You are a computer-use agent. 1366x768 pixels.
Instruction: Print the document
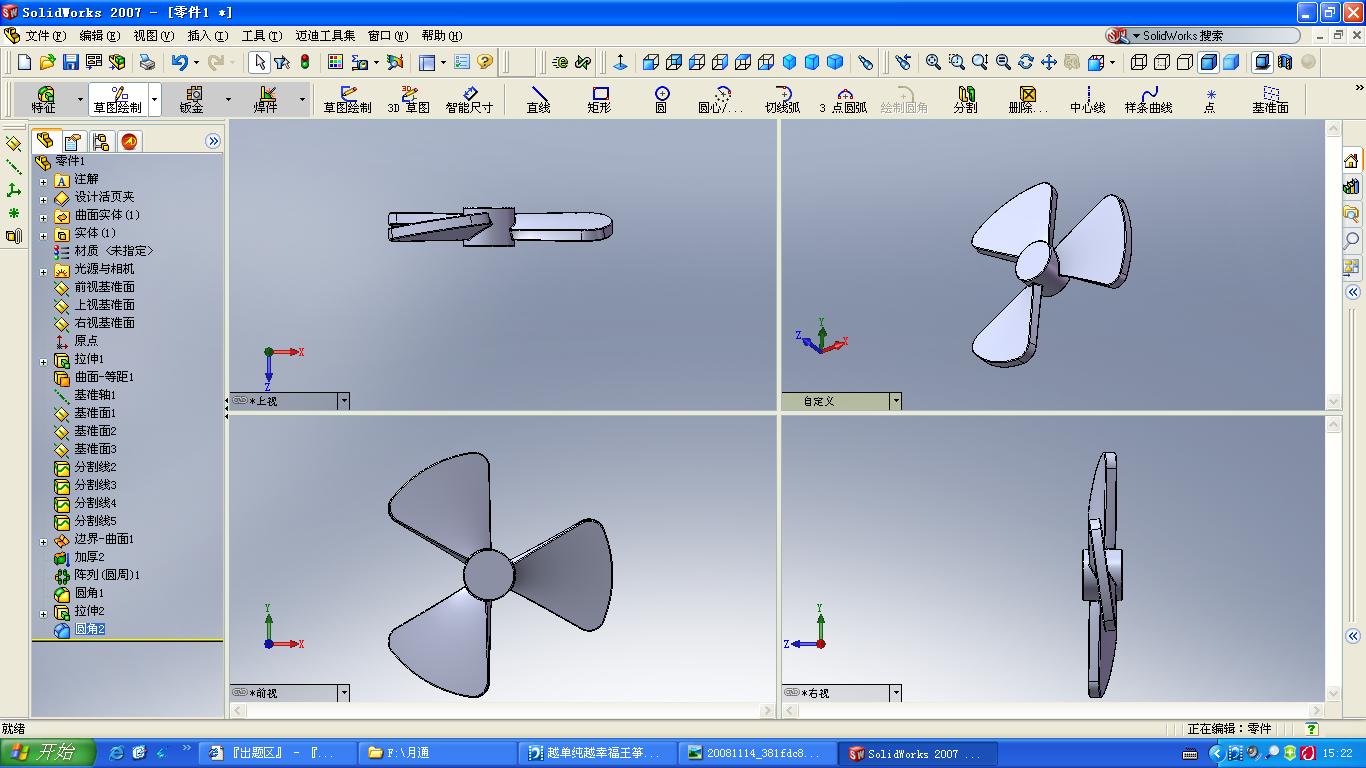pos(147,62)
